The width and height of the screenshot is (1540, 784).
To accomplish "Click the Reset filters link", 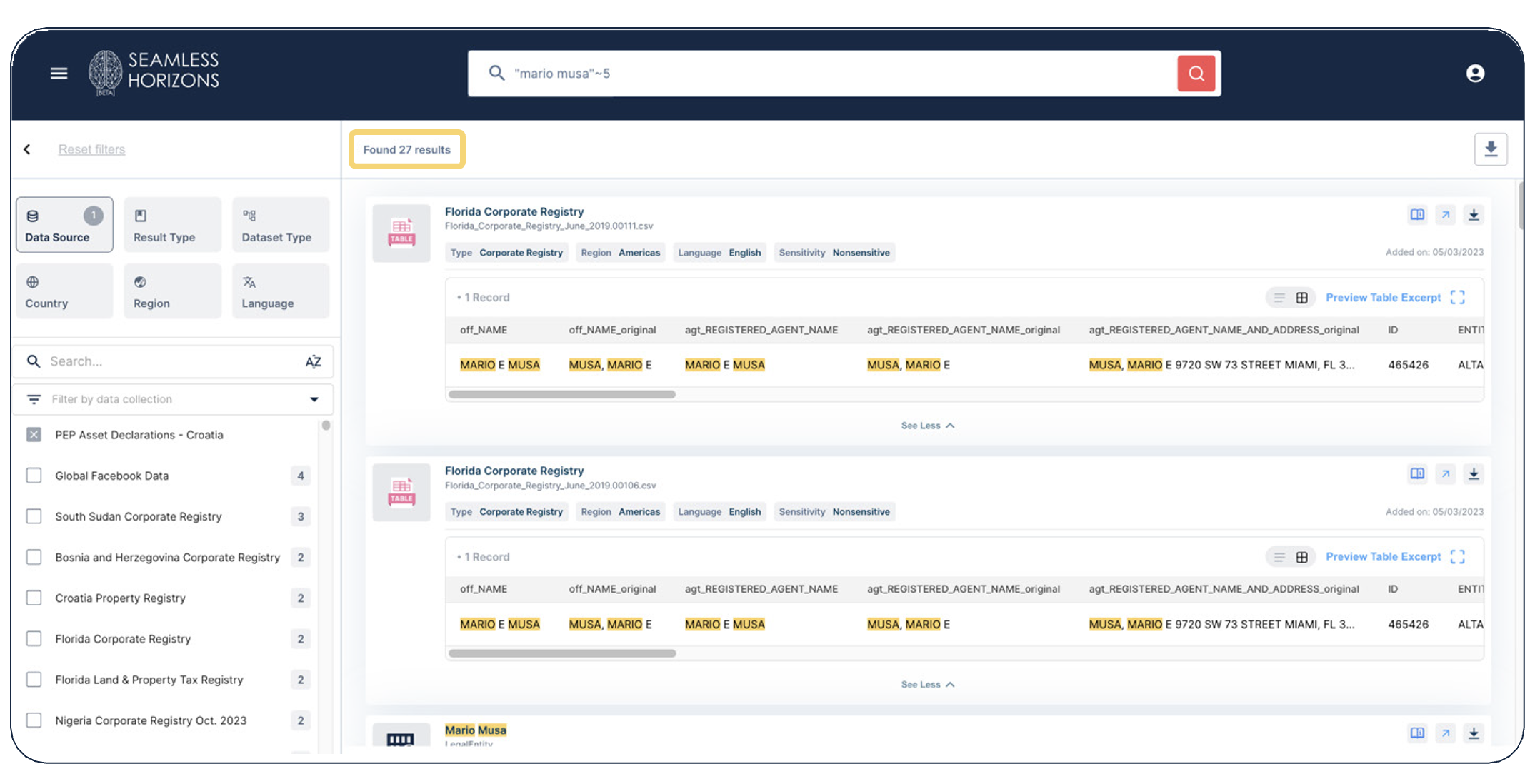I will 91,149.
